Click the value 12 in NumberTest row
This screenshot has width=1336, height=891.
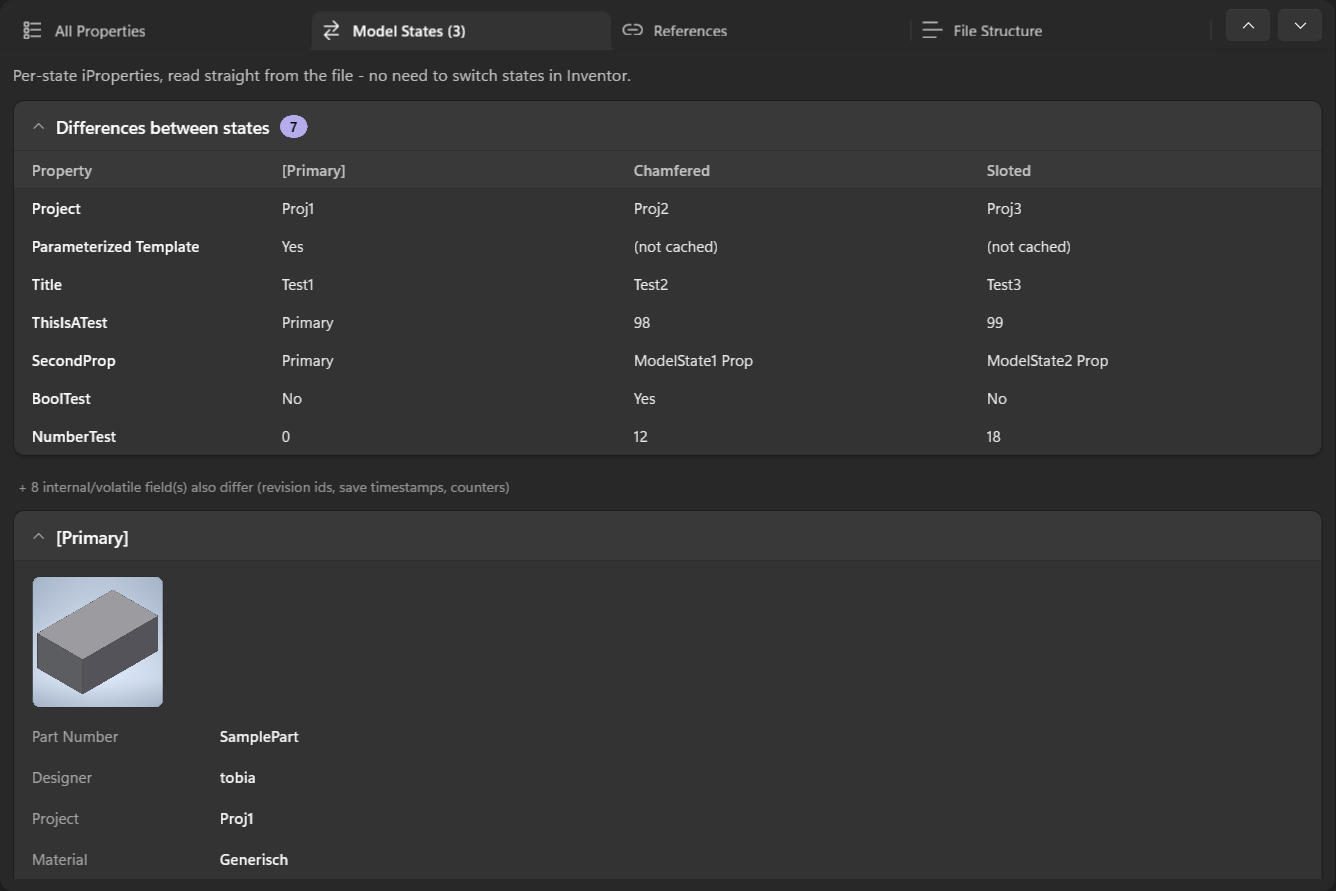[641, 437]
